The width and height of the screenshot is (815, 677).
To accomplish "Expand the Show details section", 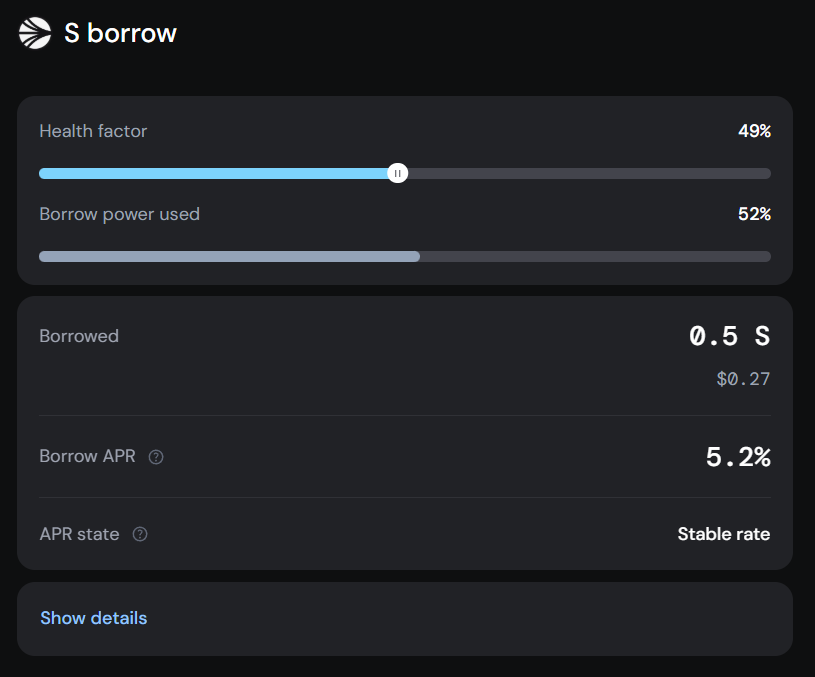I will tap(93, 618).
